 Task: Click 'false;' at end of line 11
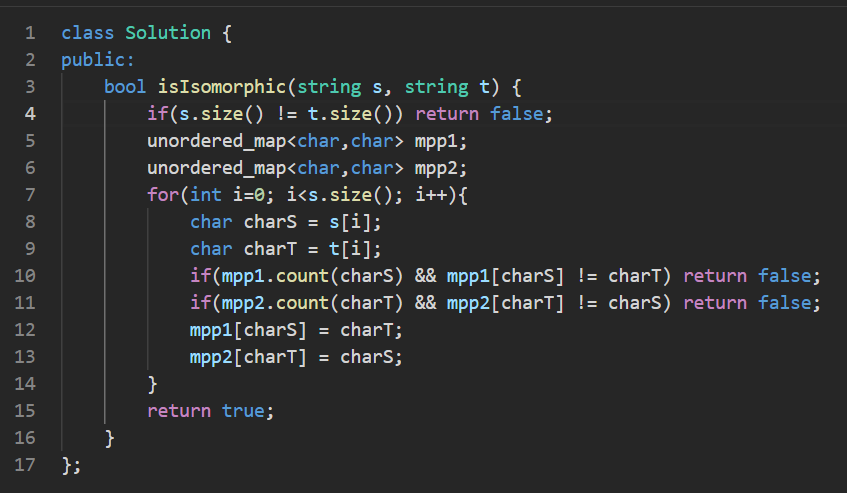pyautogui.click(x=789, y=303)
